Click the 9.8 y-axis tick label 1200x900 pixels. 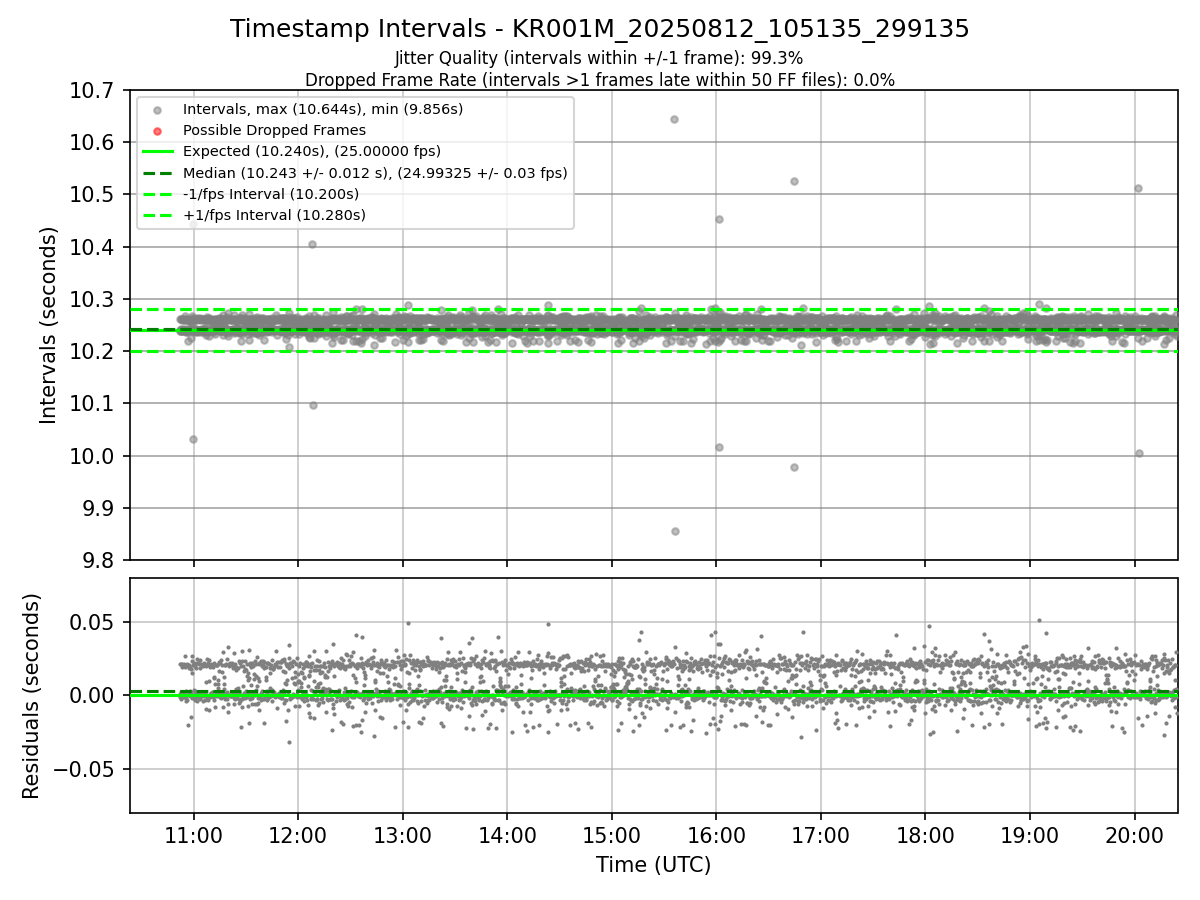[97, 560]
